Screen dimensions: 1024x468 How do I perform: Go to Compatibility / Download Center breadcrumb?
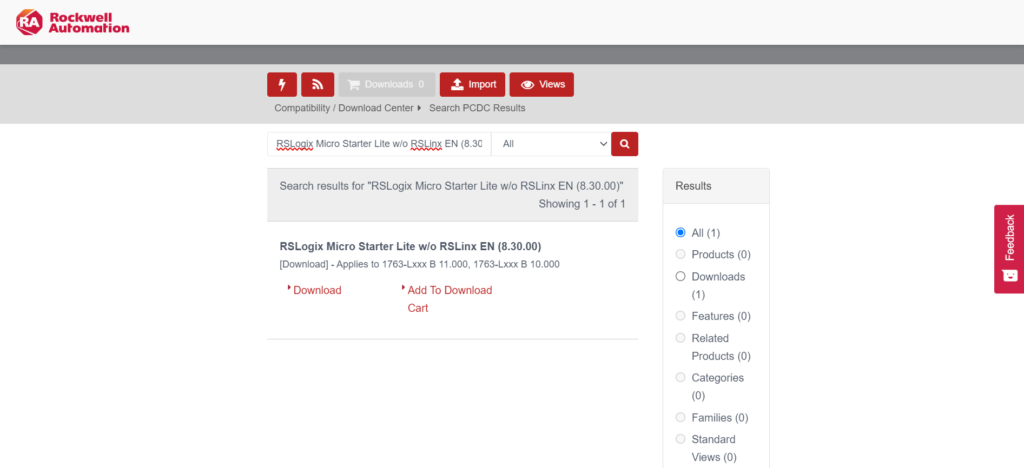(344, 108)
